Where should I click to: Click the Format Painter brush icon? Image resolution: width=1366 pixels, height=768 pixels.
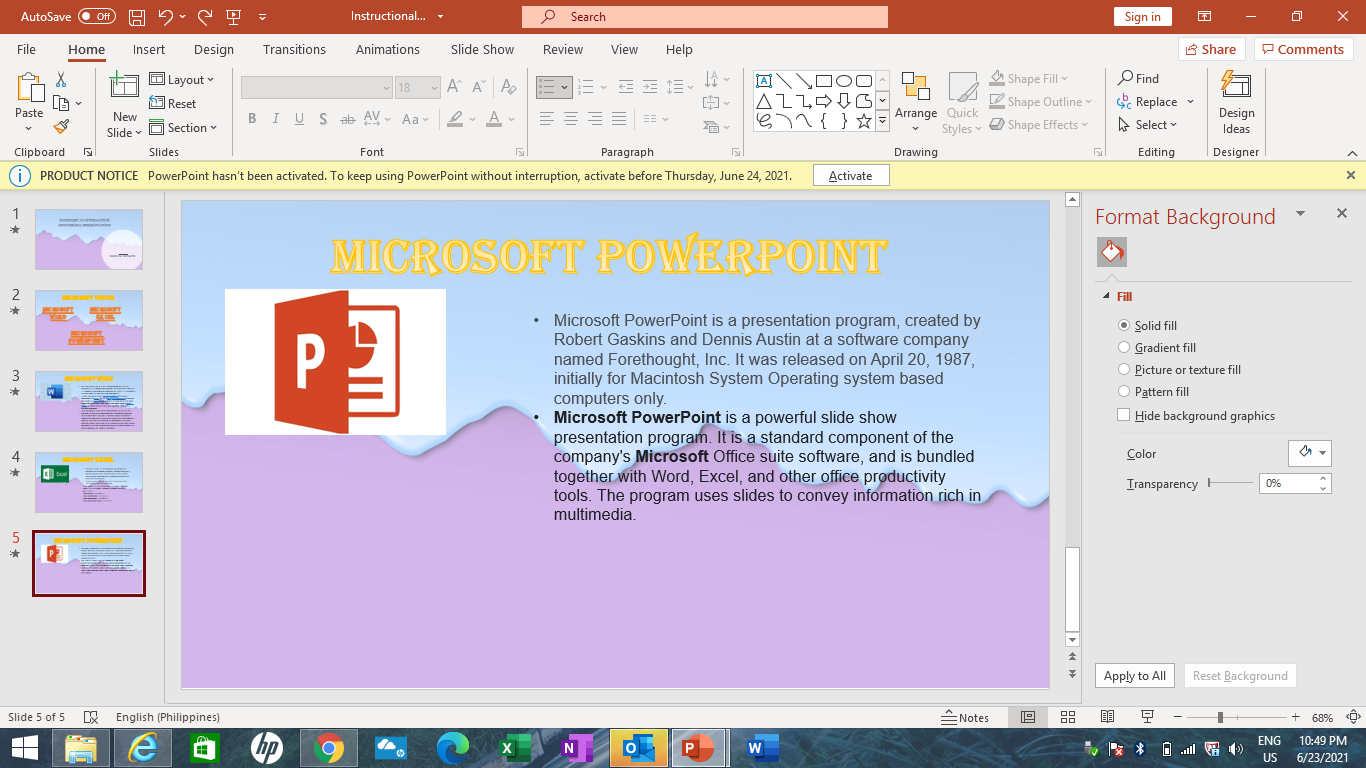[x=61, y=127]
